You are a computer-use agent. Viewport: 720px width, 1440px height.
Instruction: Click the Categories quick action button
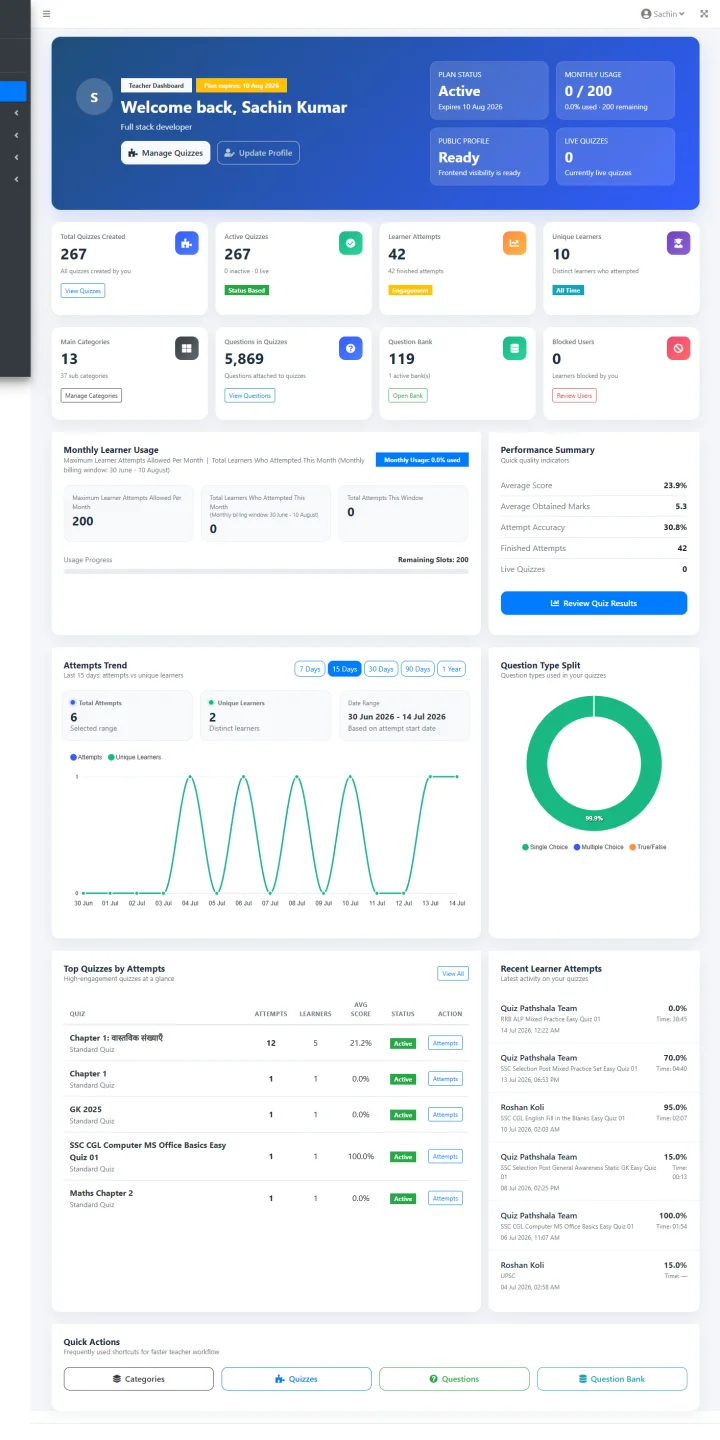pyautogui.click(x=139, y=1379)
